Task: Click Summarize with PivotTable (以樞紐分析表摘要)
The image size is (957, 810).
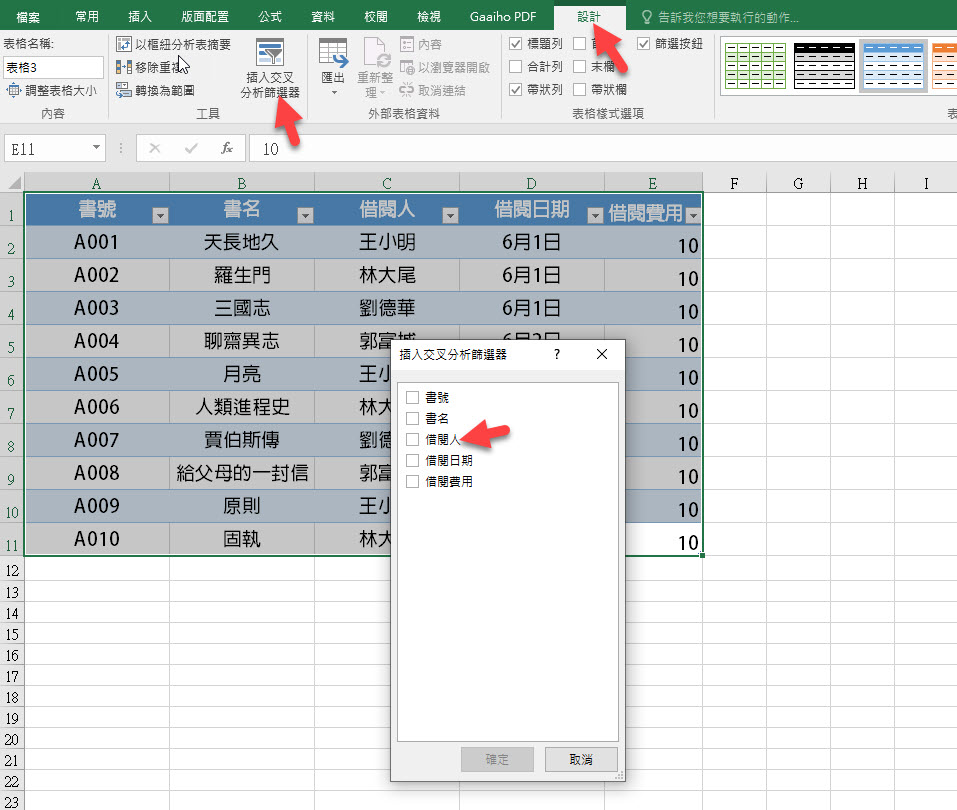Action: (x=174, y=44)
